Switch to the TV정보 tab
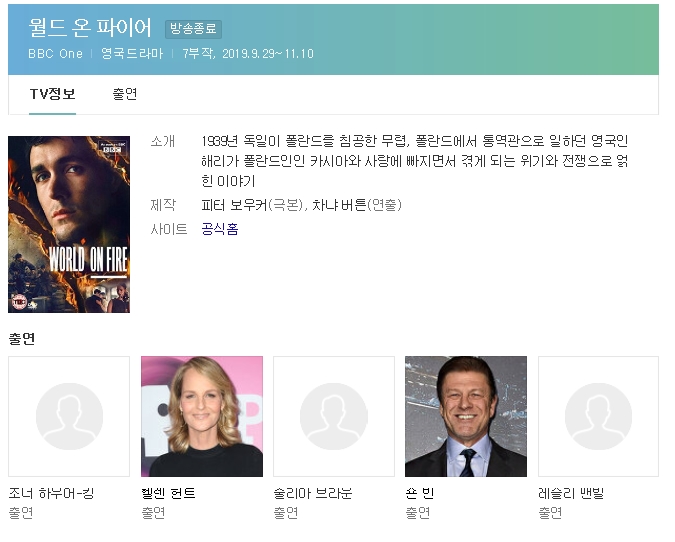The height and width of the screenshot is (542, 675). coord(52,95)
